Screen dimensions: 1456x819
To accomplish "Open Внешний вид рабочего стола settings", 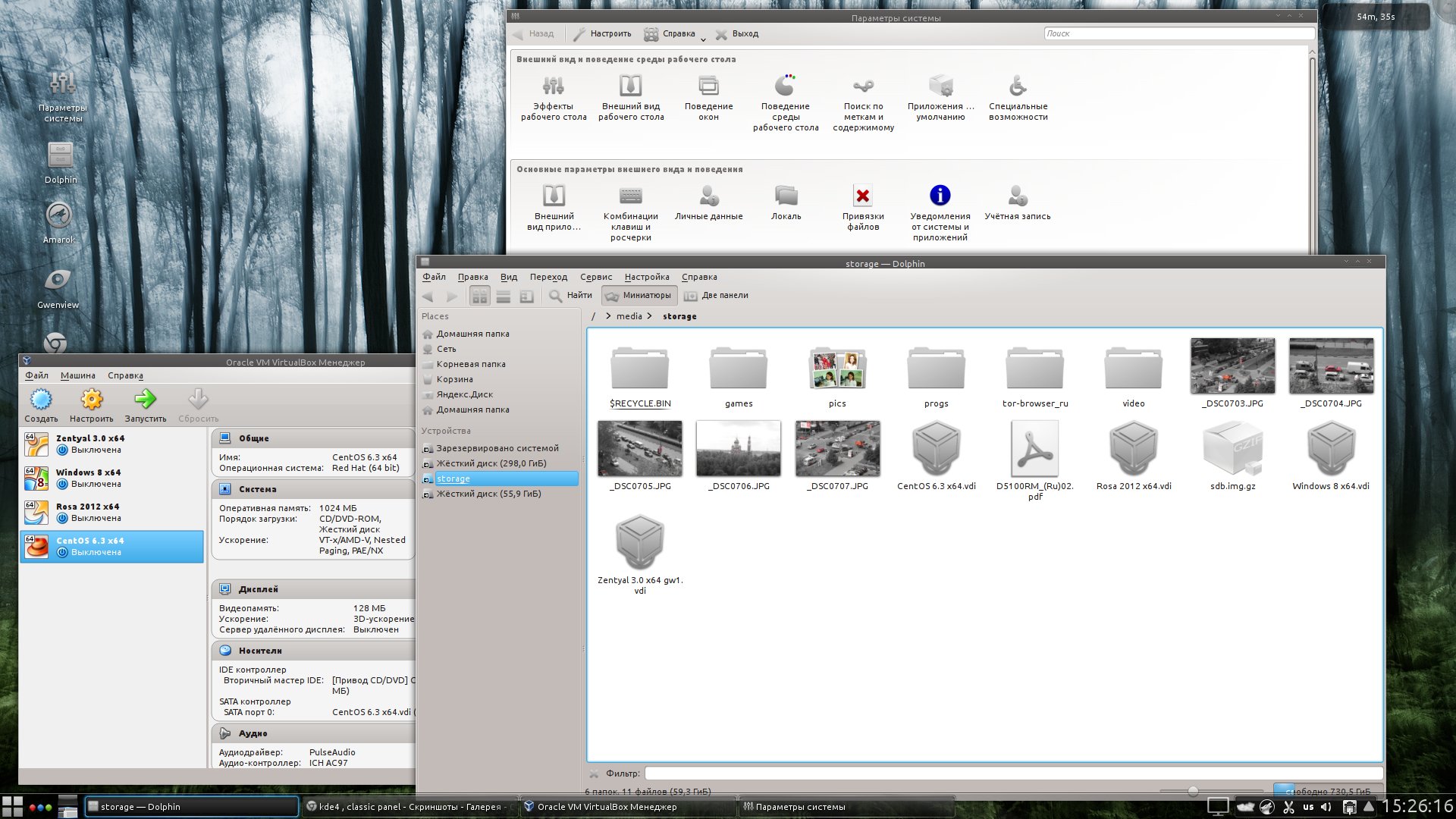I will point(631,97).
